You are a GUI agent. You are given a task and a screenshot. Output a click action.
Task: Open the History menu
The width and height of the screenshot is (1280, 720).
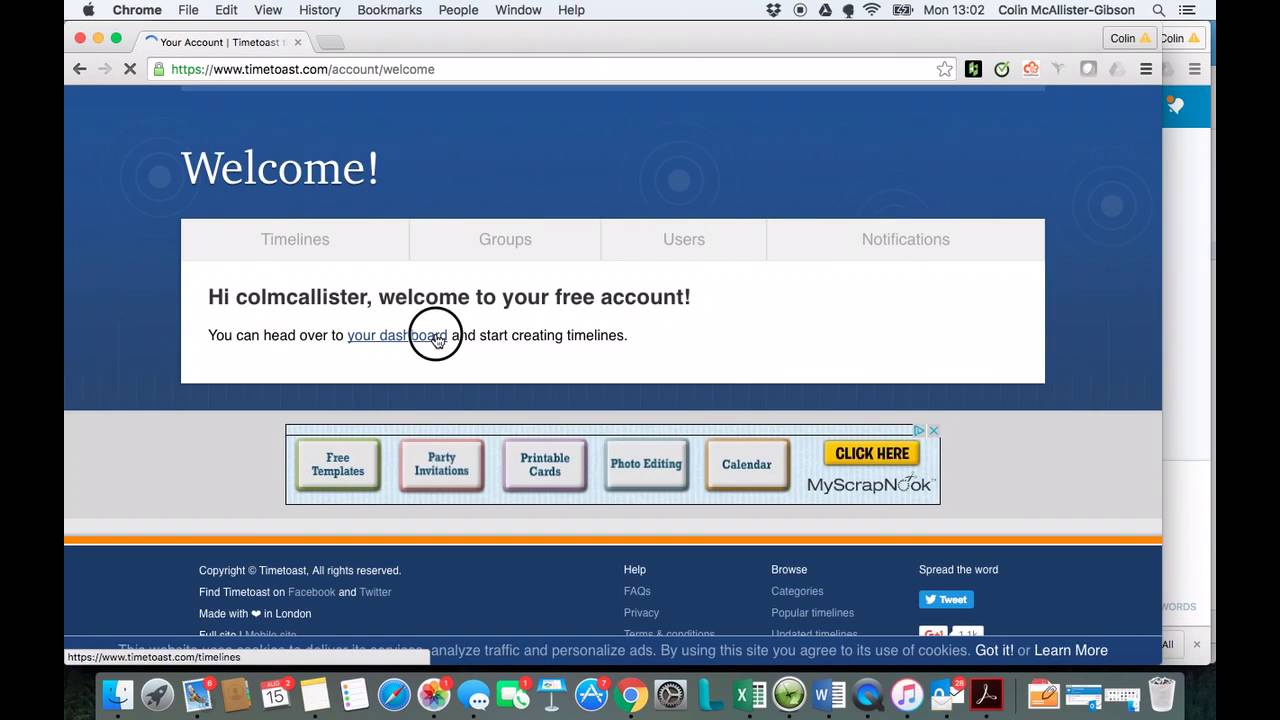coord(320,10)
